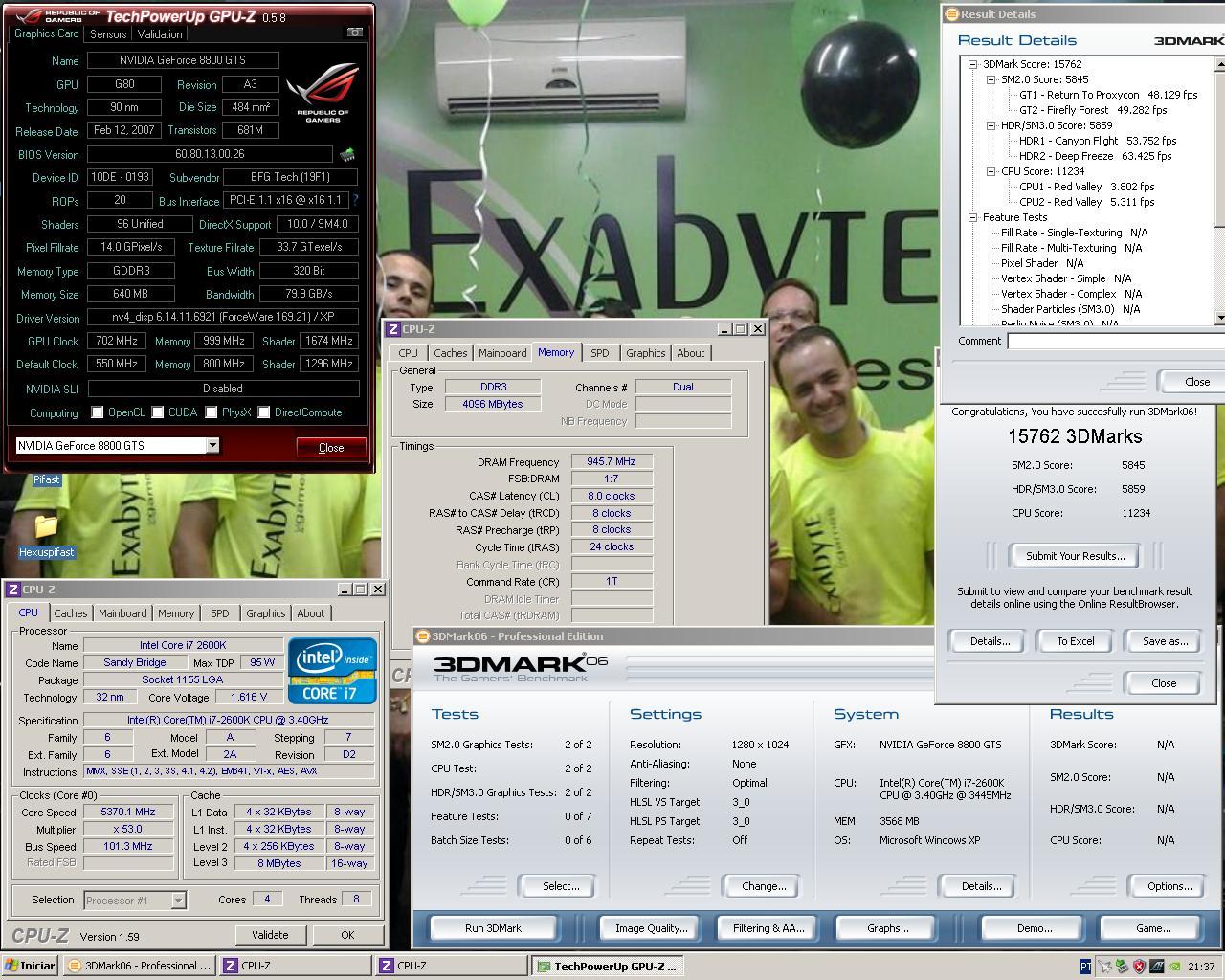Select the Hexuspifast folder icon on desktop
Viewport: 1225px width, 980px height.
(x=46, y=525)
